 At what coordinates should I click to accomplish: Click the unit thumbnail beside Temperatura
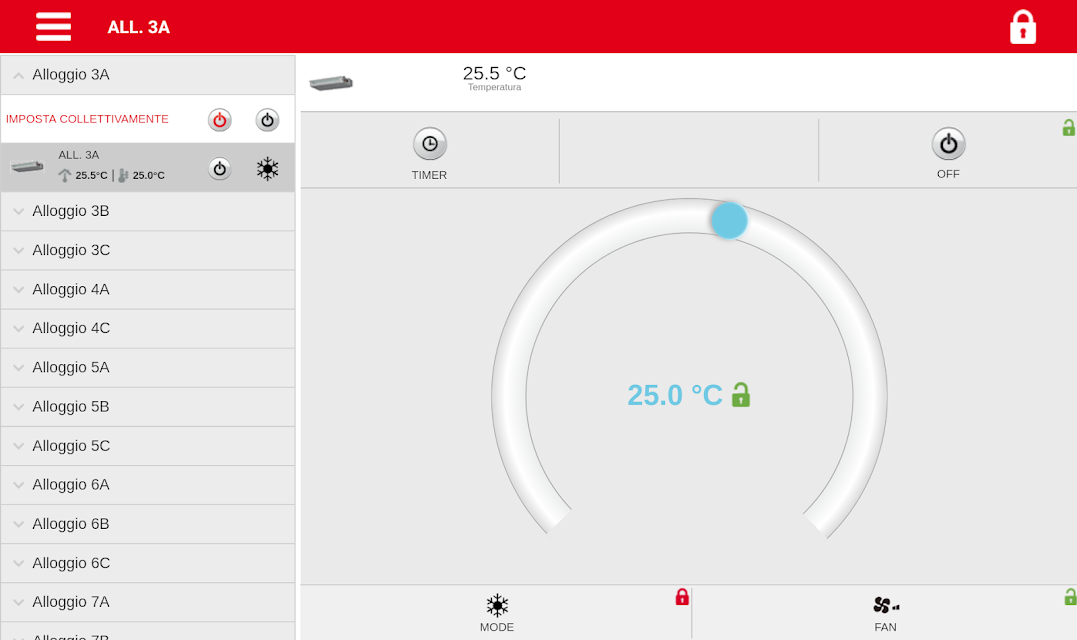[331, 83]
